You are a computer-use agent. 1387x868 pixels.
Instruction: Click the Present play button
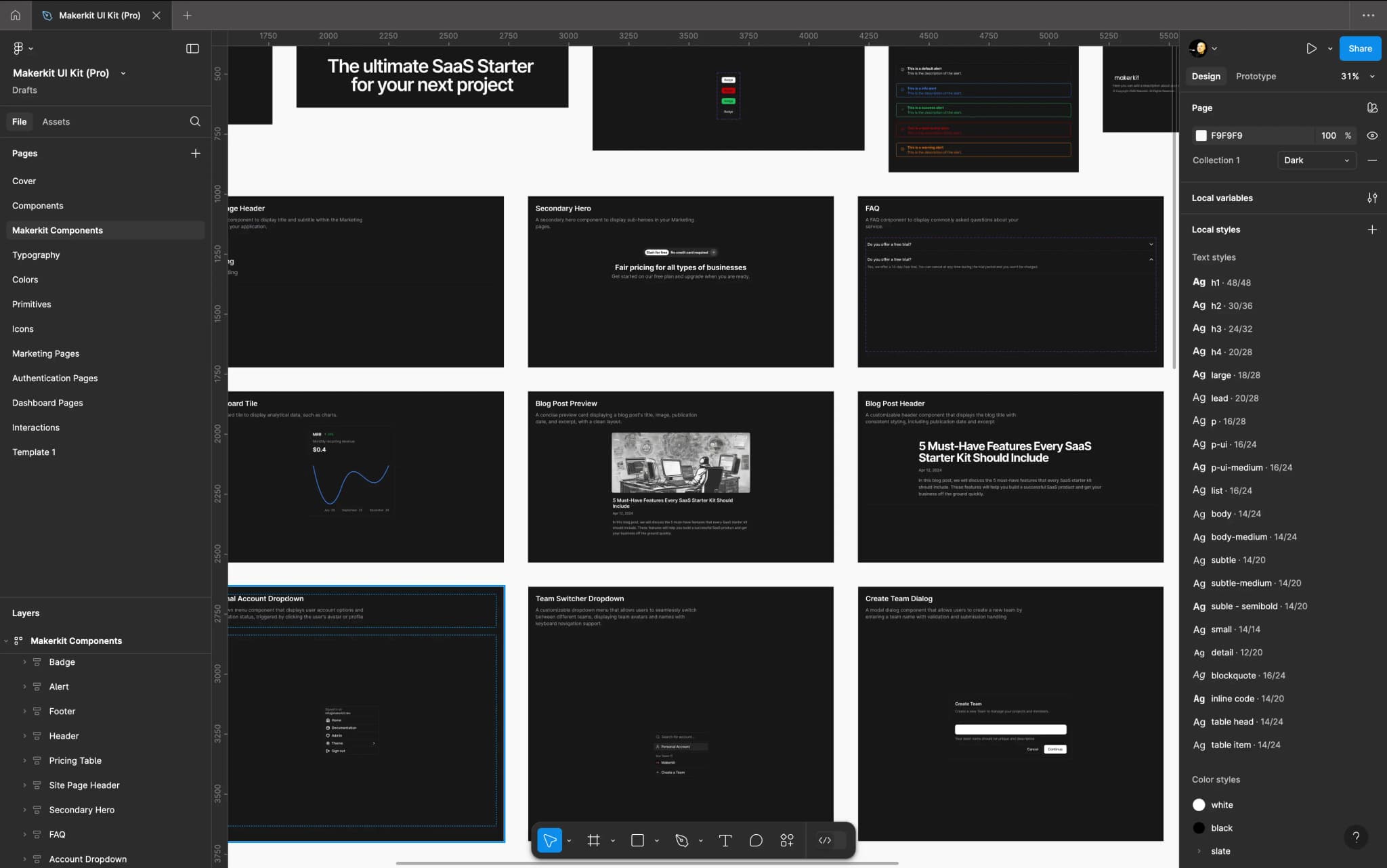pos(1311,48)
